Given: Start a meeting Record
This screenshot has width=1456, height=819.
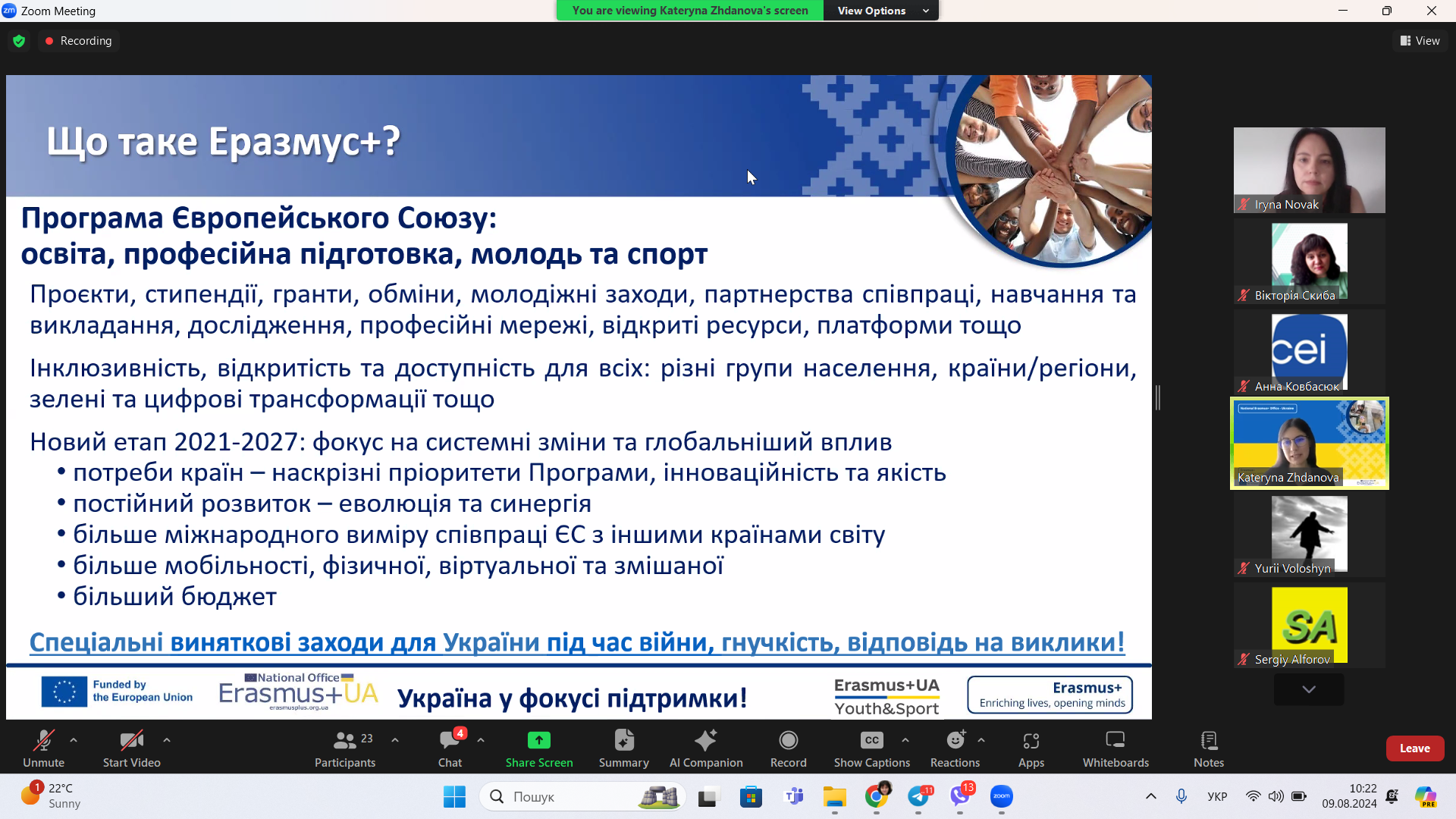Looking at the screenshot, I should [x=788, y=748].
